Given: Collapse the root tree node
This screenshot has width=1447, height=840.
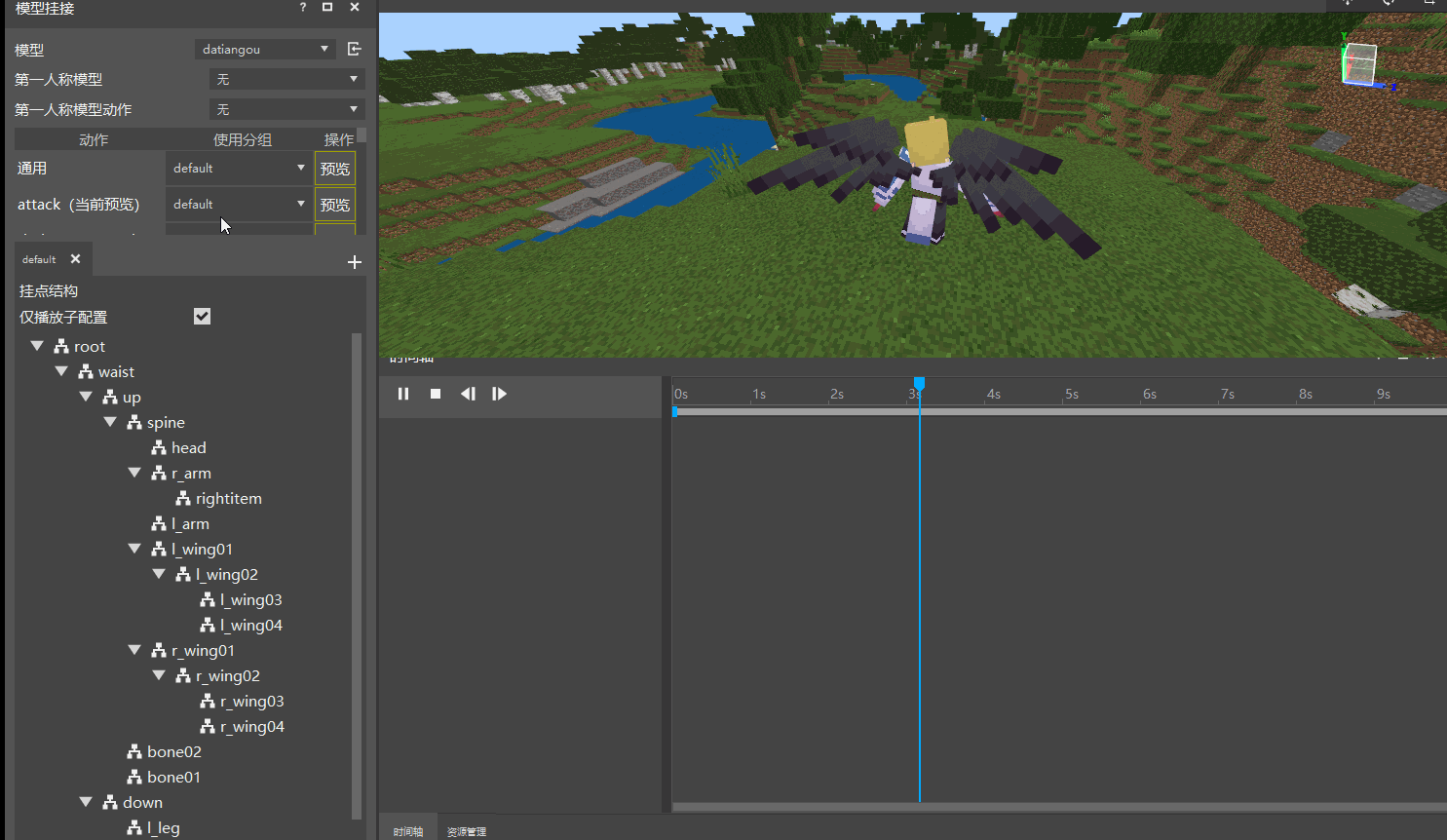Looking at the screenshot, I should (37, 346).
